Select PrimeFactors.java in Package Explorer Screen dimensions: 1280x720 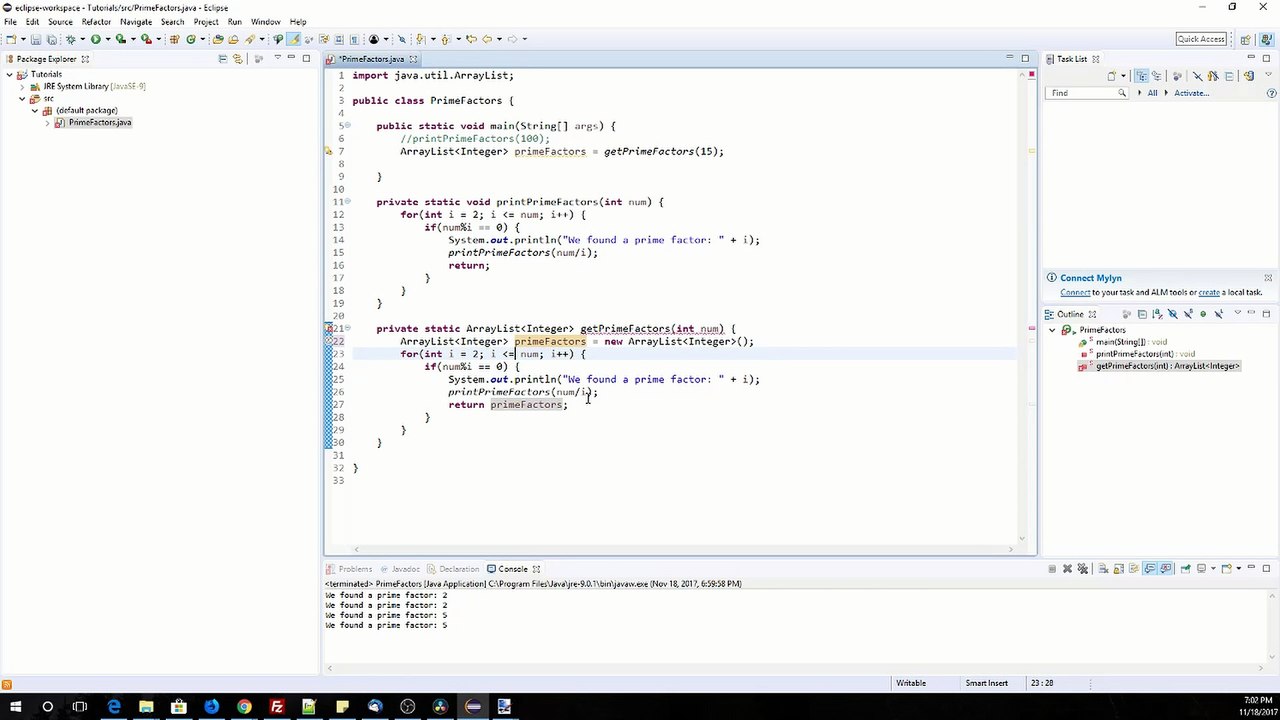coord(99,122)
